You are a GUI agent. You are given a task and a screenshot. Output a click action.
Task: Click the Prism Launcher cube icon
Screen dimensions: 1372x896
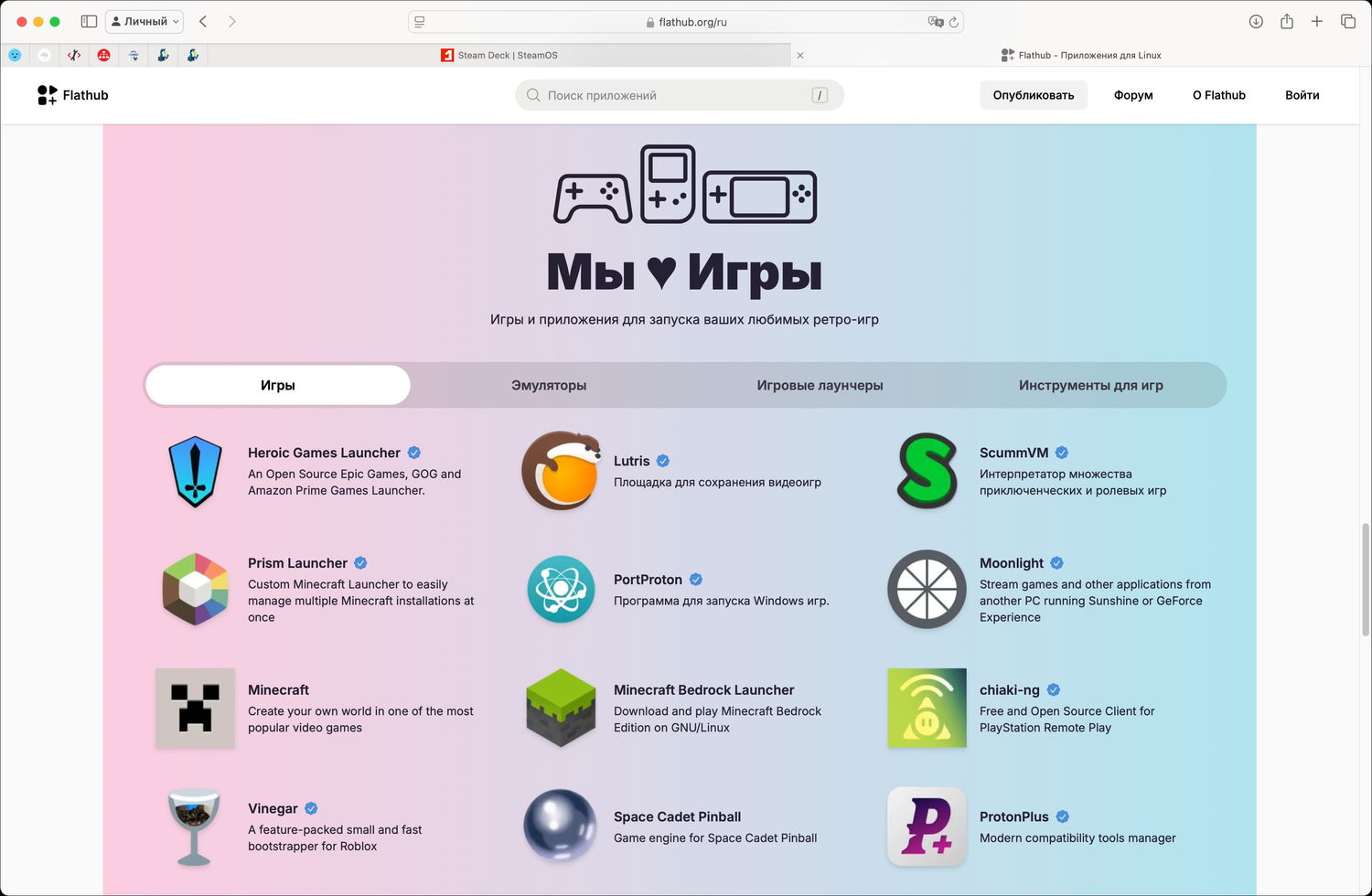click(x=195, y=590)
